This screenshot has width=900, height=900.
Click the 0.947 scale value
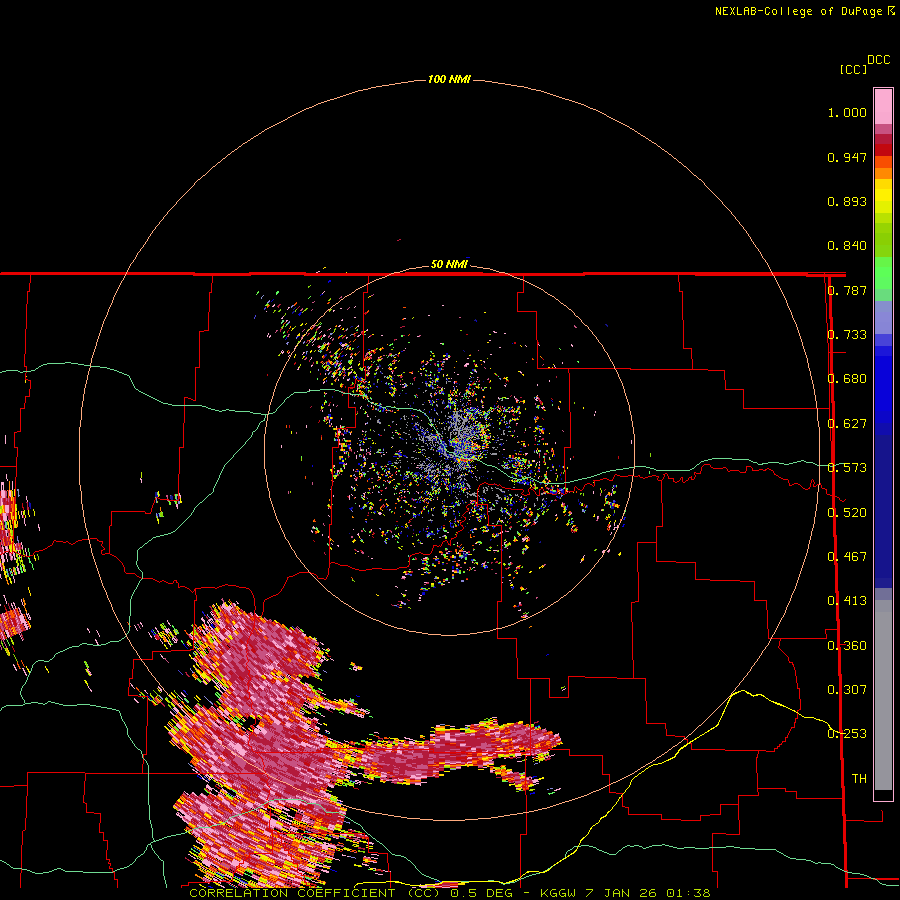[847, 157]
